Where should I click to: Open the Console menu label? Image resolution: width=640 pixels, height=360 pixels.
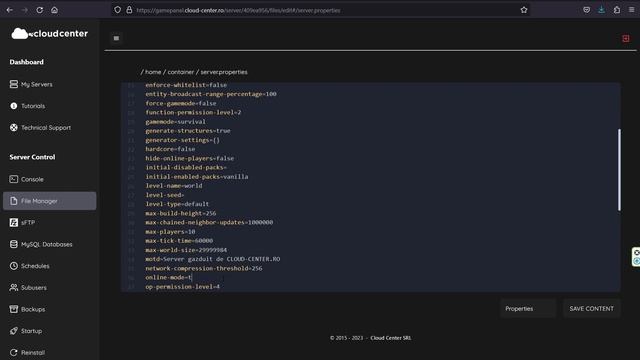[x=32, y=179]
